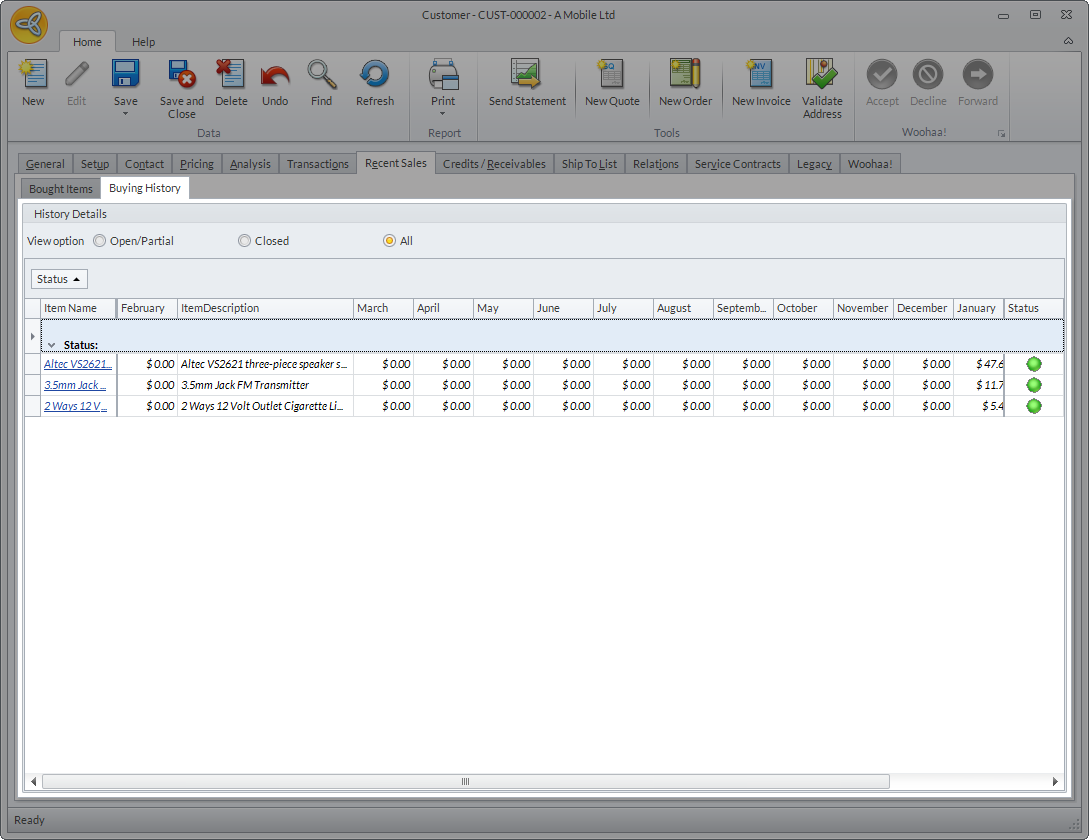Open the Credits / Receivables tab
Image resolution: width=1089 pixels, height=840 pixels.
coord(494,164)
